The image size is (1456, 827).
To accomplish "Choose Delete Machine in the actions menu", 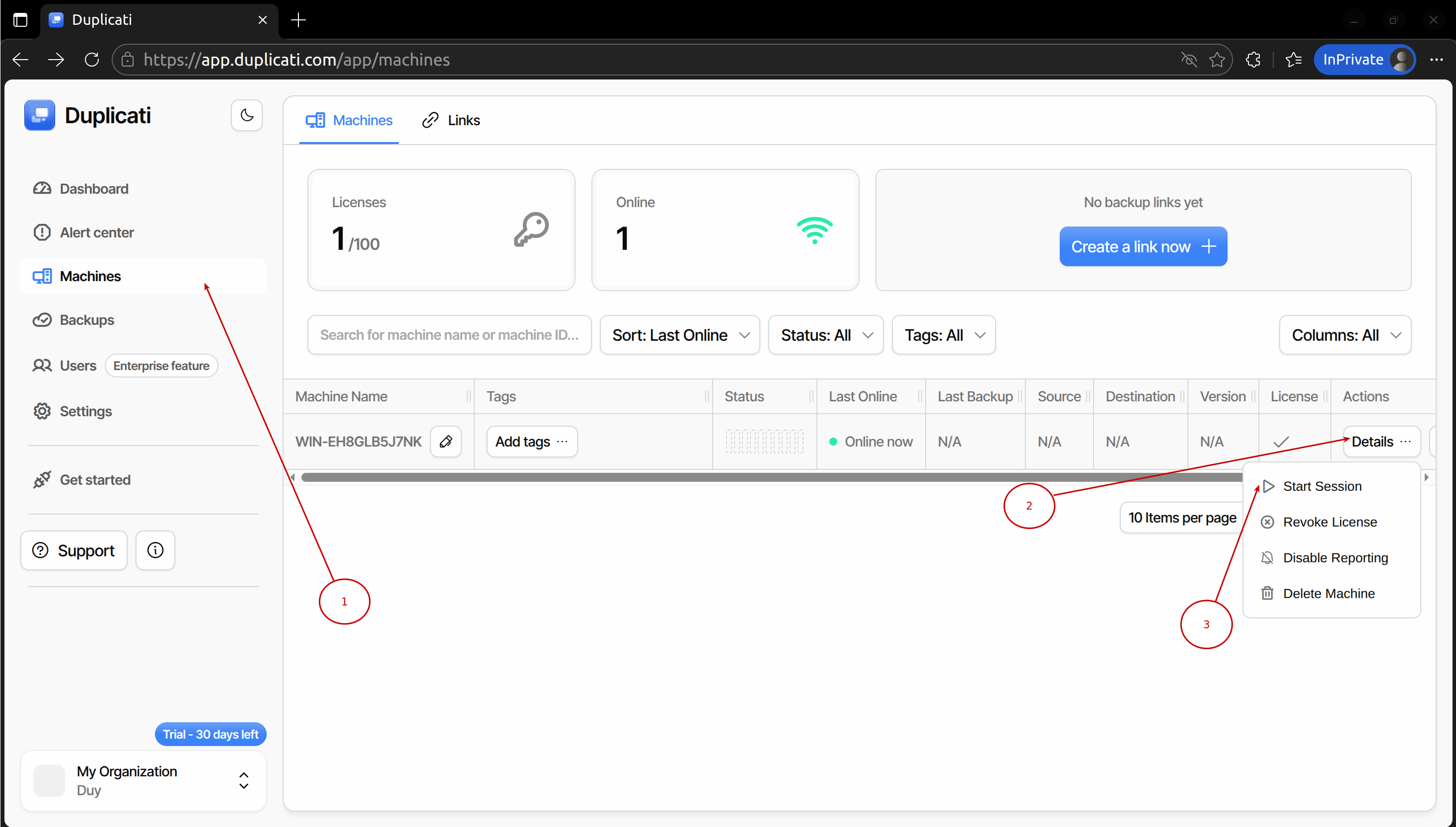I will pos(1328,594).
